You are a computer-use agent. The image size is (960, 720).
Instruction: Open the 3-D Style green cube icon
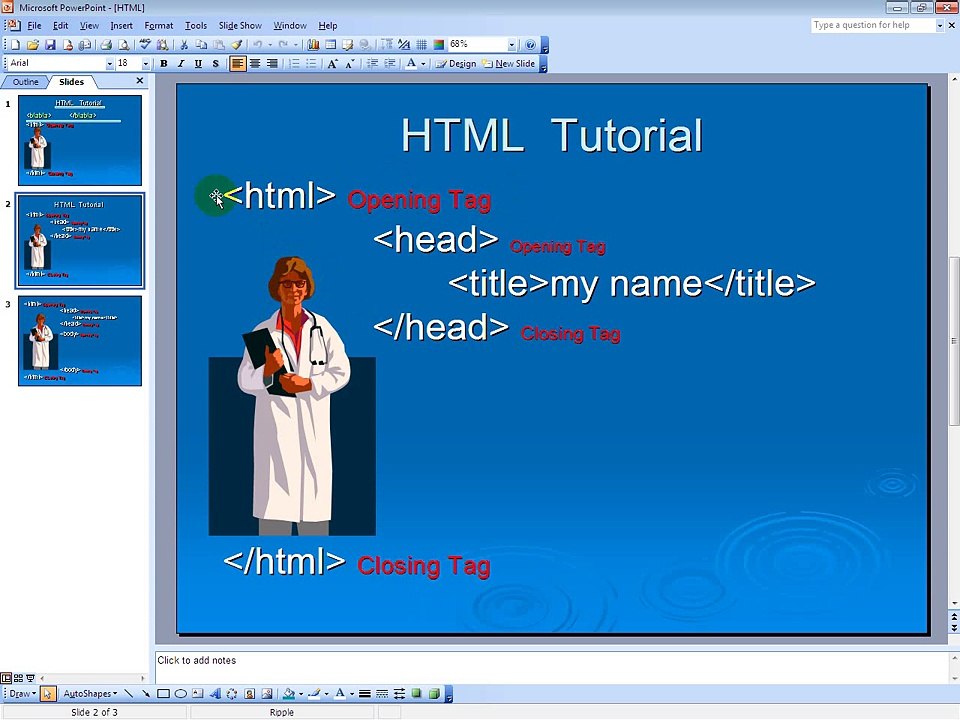(x=434, y=694)
